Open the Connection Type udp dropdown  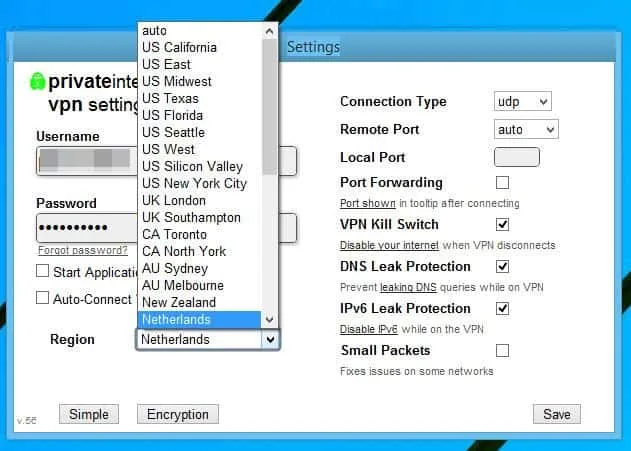[522, 101]
